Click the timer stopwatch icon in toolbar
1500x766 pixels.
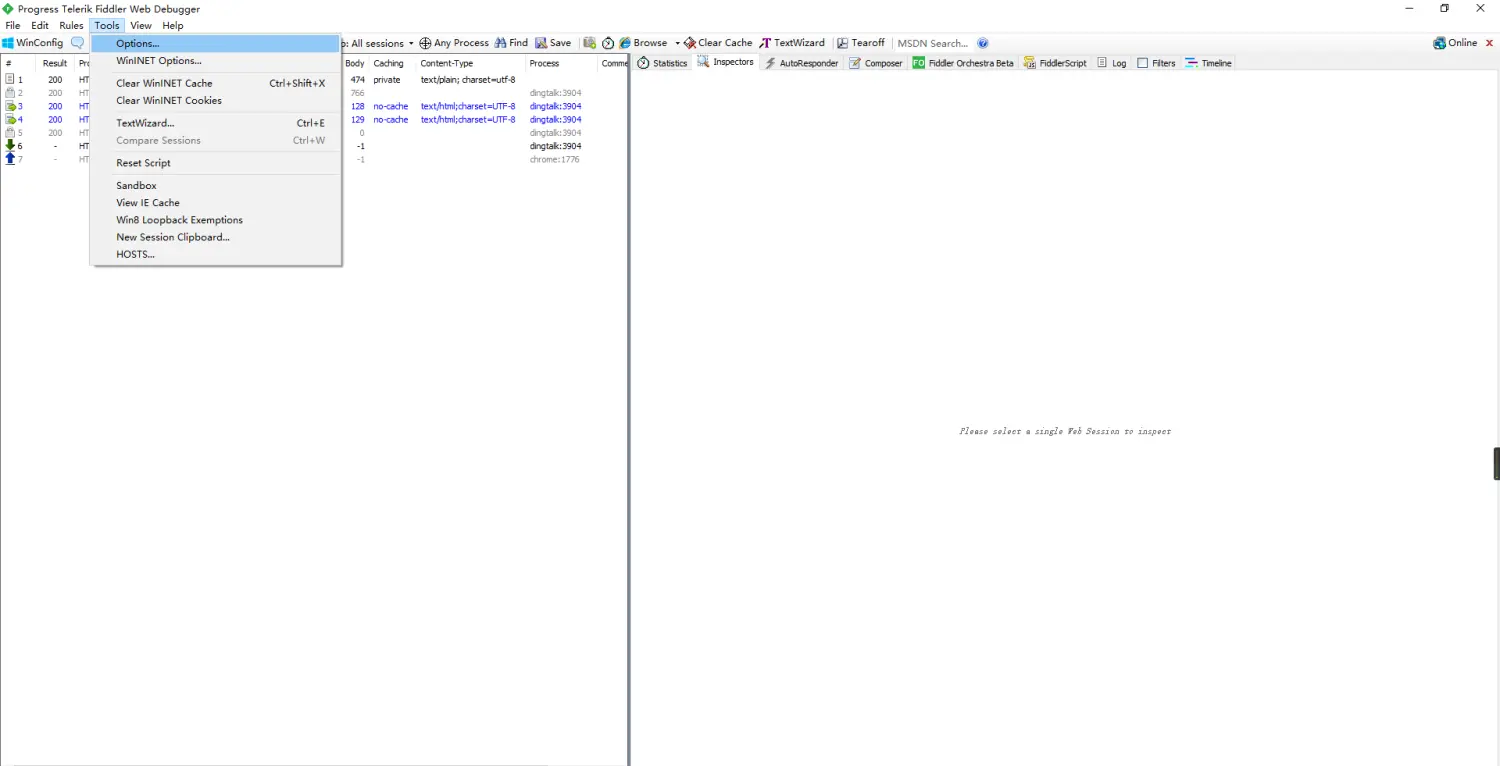point(607,43)
